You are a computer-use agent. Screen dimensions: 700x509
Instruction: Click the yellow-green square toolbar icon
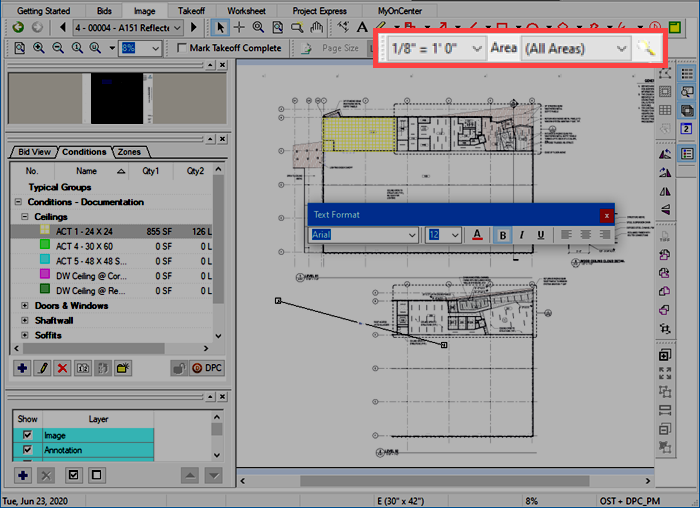[x=675, y=28]
